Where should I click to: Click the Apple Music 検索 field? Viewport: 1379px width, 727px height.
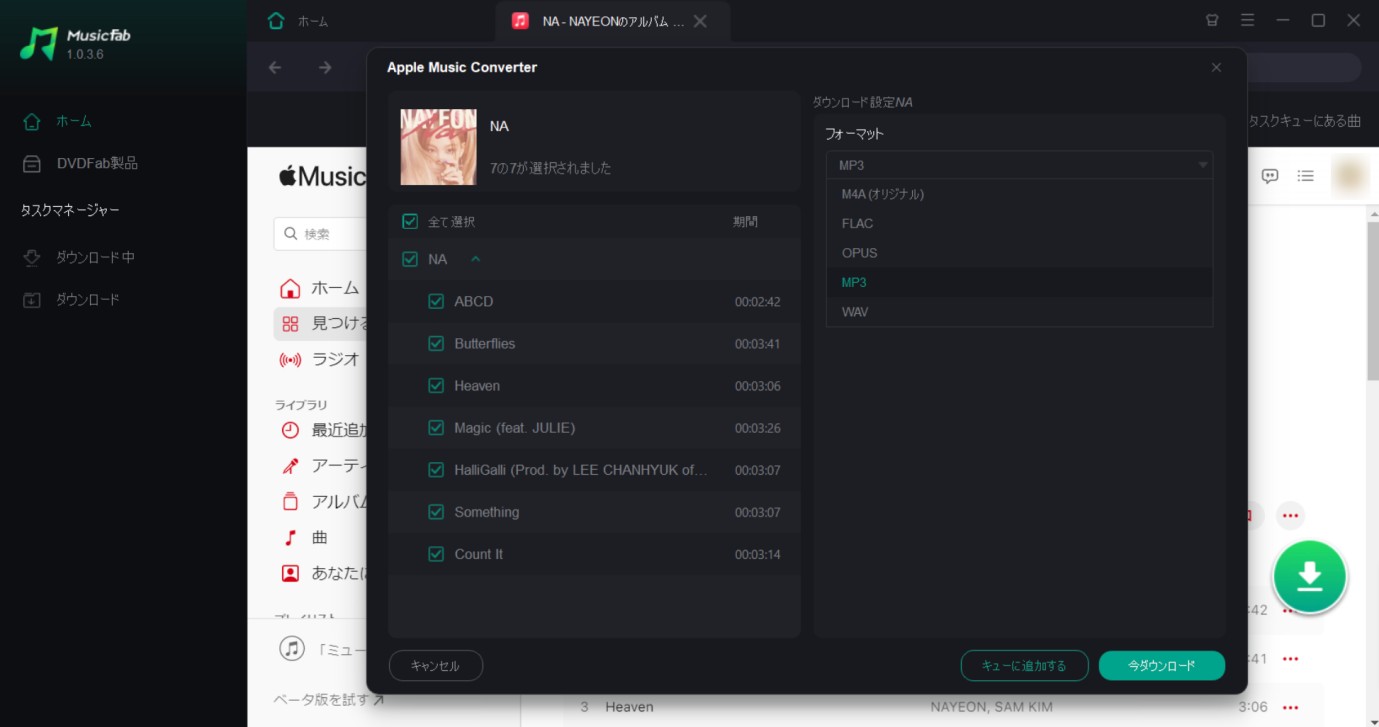click(320, 234)
